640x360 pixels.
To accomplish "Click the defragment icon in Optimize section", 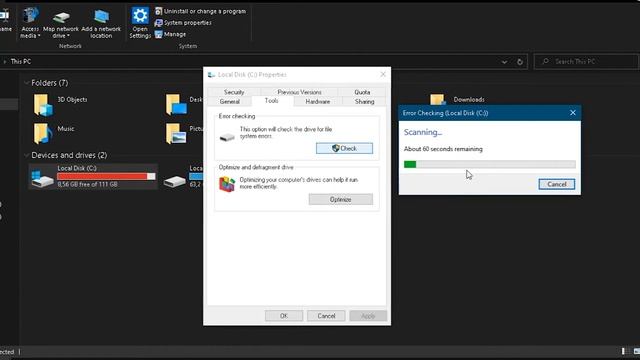I will (227, 184).
